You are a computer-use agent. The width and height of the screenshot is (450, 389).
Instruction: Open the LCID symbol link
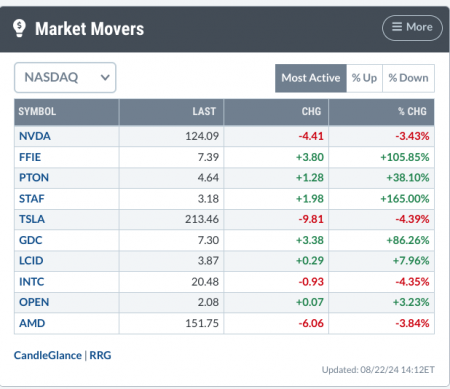click(31, 261)
